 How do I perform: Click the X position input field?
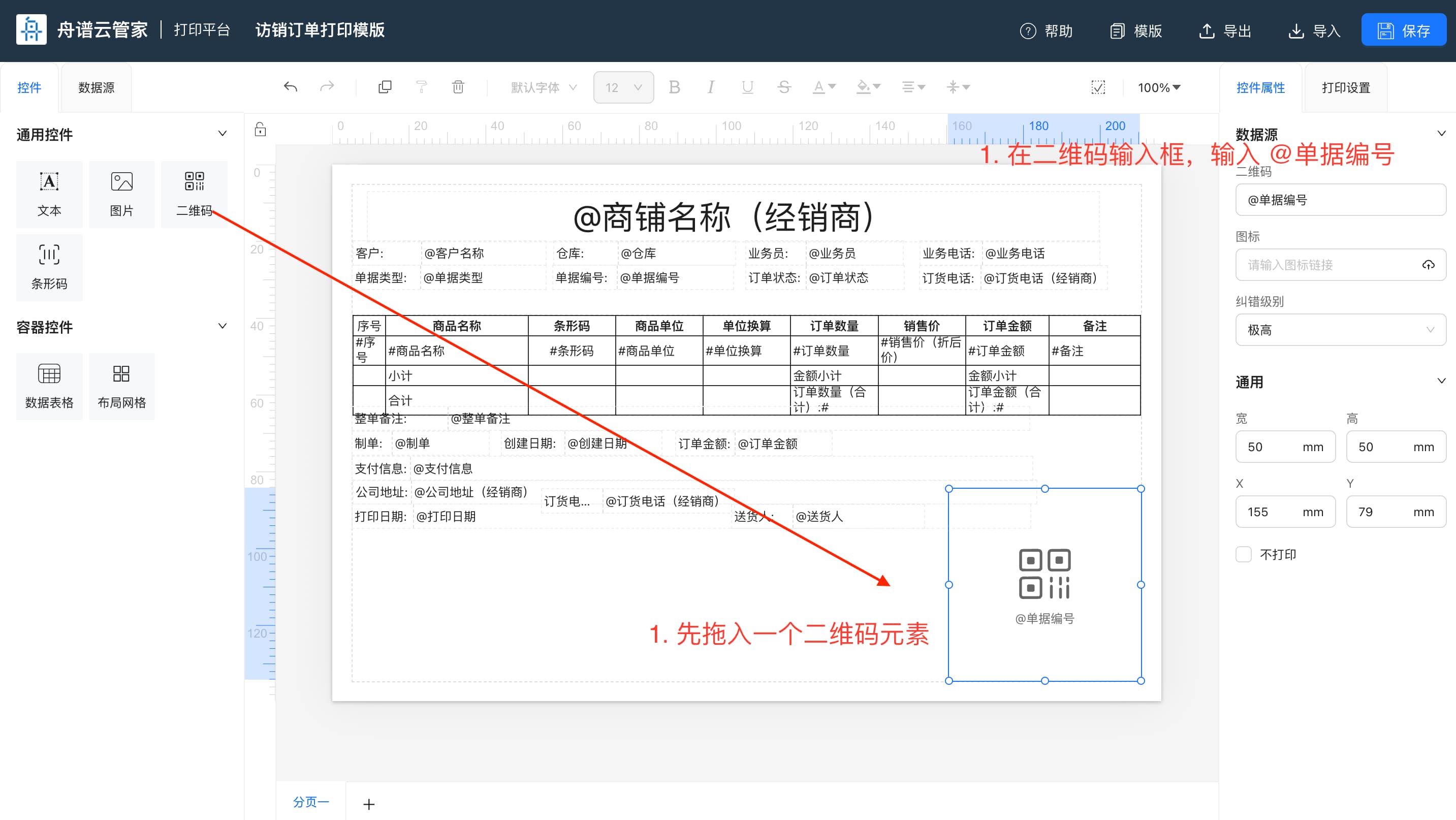pos(1285,512)
